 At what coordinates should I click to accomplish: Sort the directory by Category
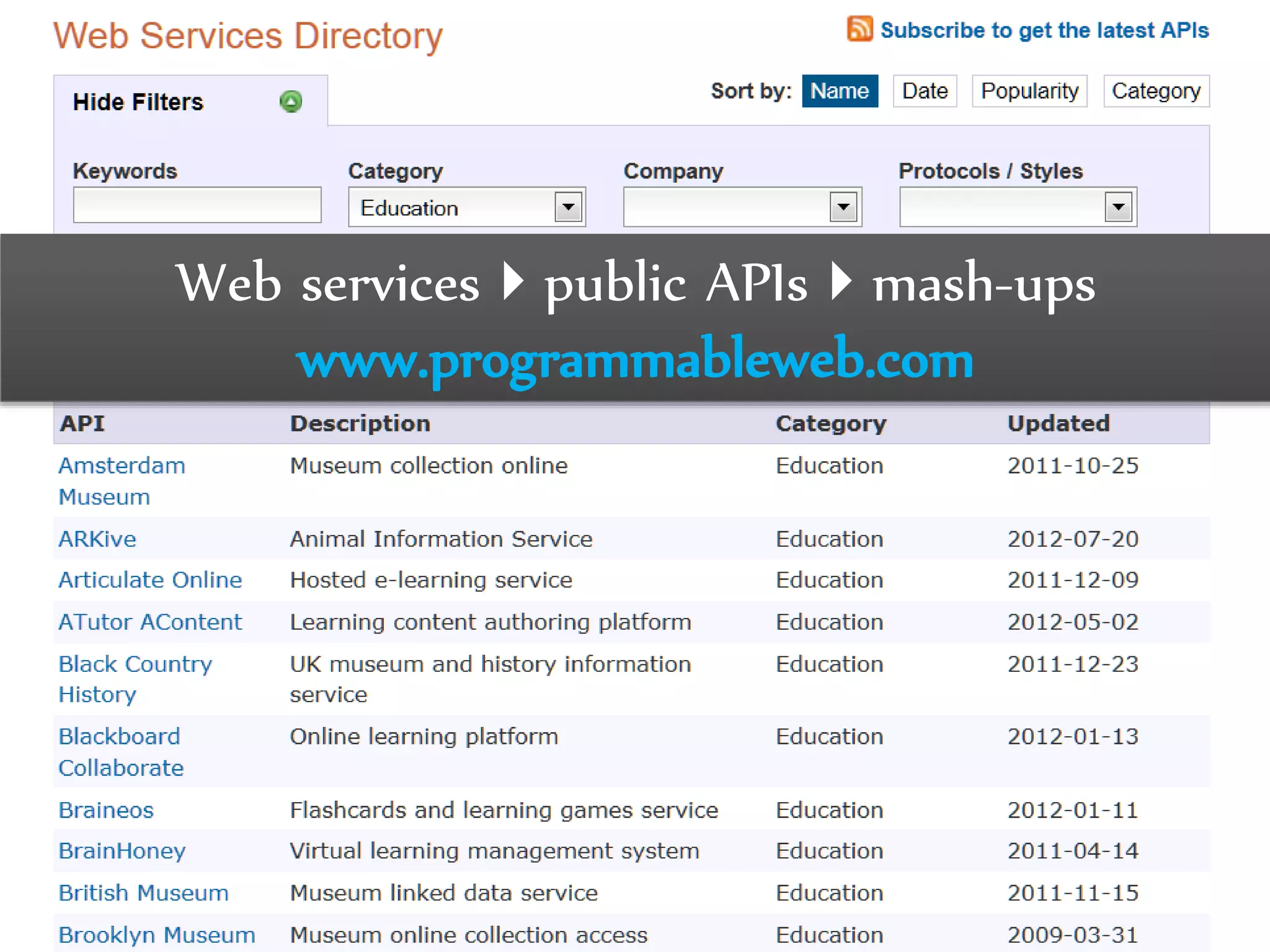pyautogui.click(x=1156, y=91)
